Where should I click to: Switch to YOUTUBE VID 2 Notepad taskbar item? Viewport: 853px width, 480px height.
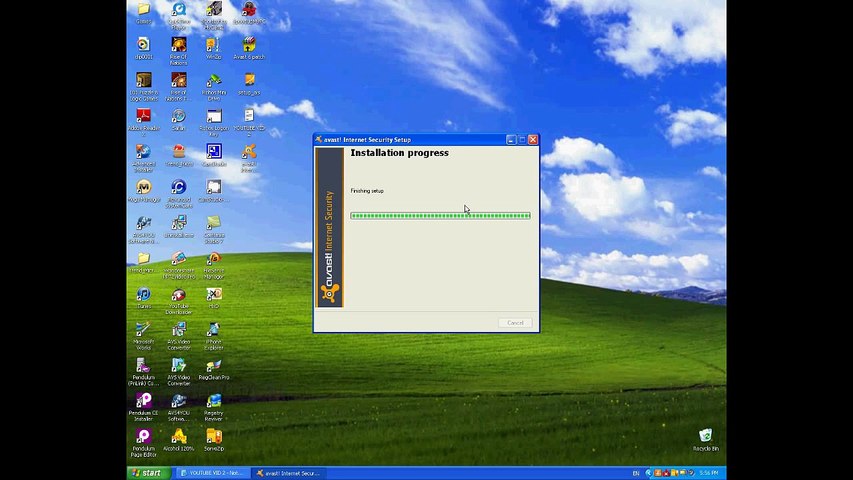tap(211, 473)
